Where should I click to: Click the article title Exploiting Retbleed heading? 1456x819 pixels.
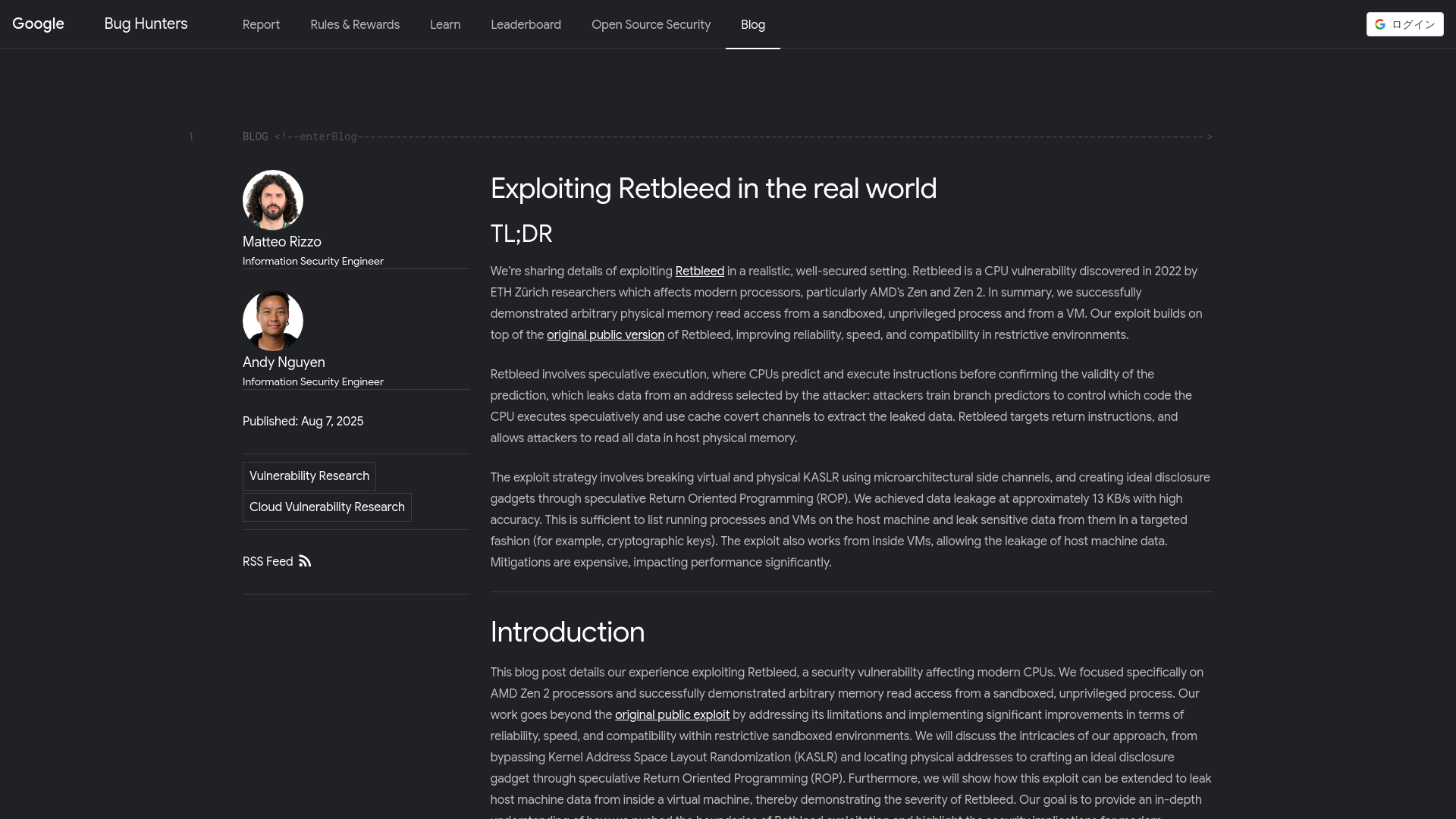(714, 189)
